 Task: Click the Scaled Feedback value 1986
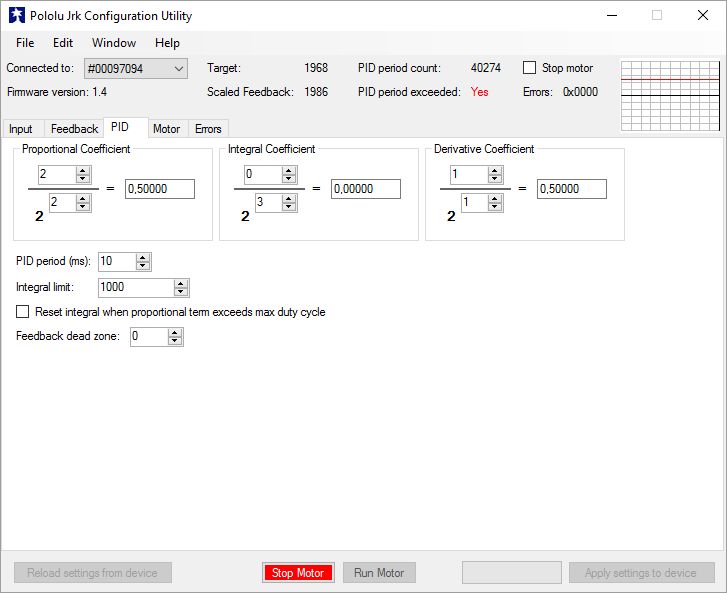(316, 92)
